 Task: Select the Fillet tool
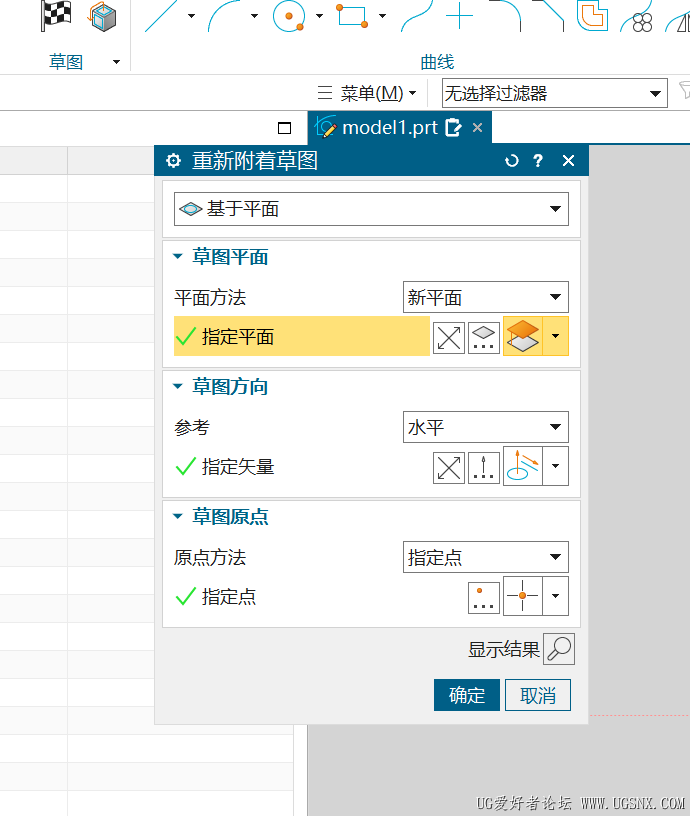pyautogui.click(x=505, y=16)
